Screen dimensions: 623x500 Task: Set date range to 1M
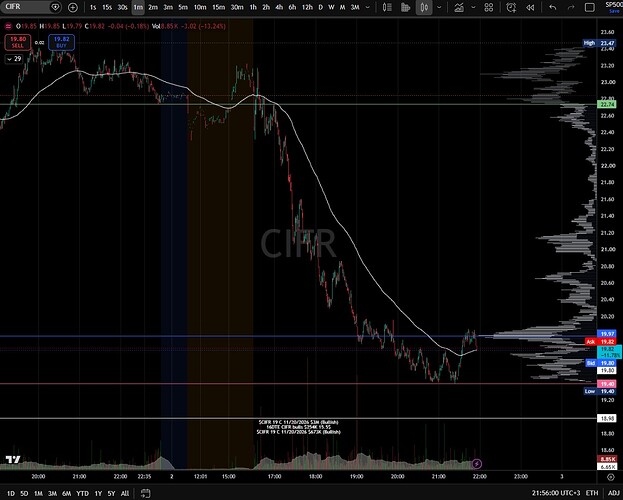coord(38,493)
